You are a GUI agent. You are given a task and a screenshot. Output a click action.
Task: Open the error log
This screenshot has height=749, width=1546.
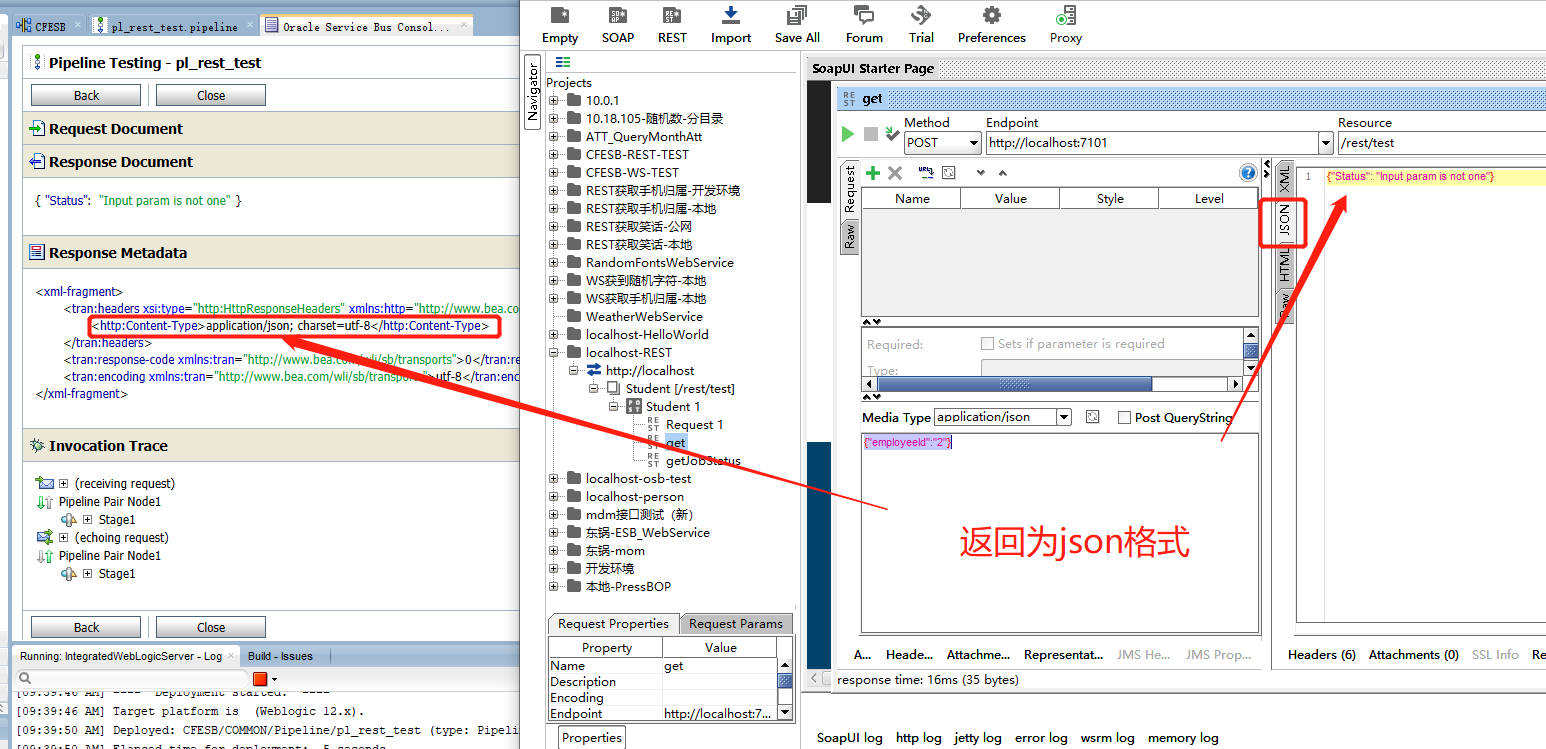(x=1041, y=738)
